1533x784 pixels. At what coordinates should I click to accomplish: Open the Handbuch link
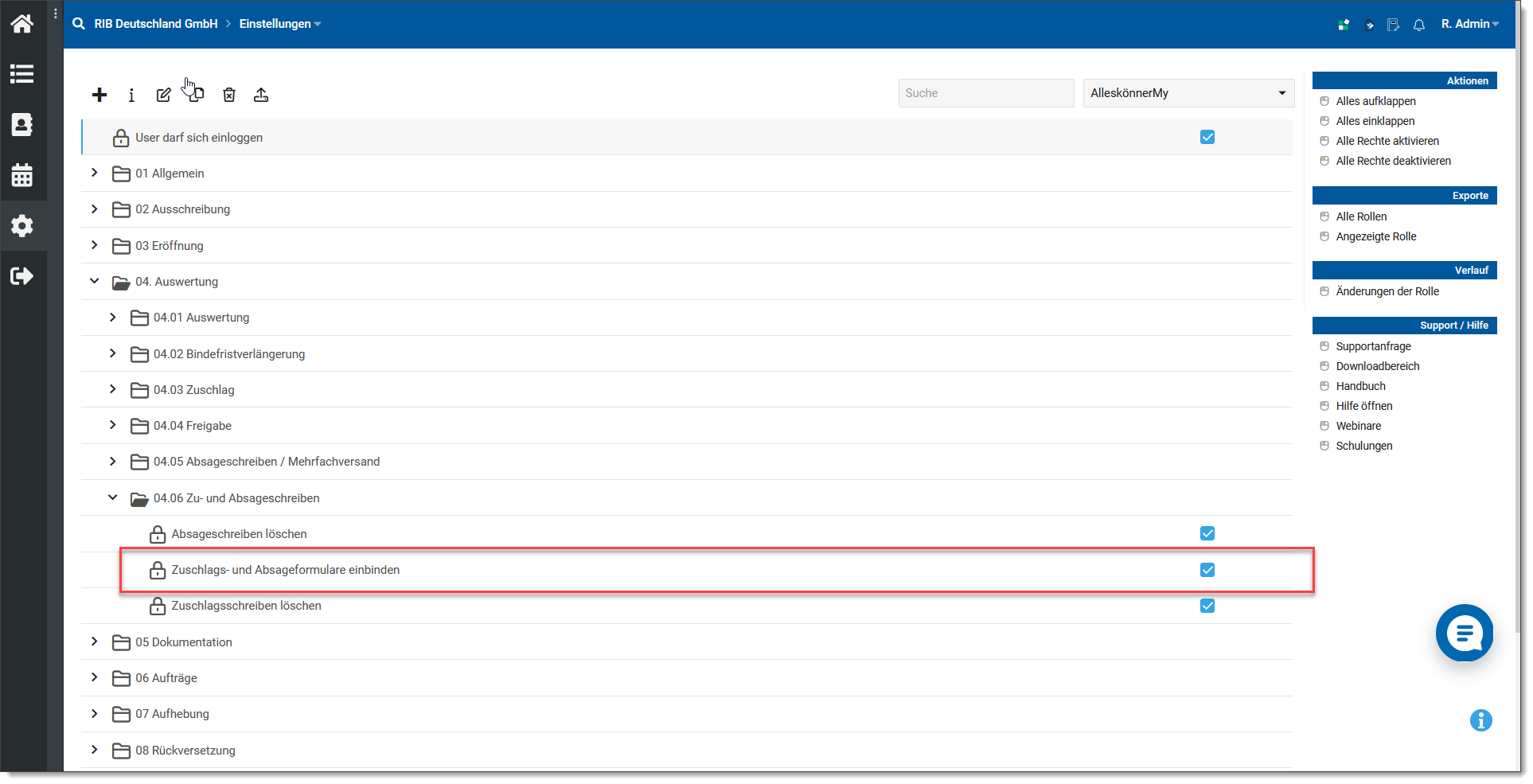1360,386
